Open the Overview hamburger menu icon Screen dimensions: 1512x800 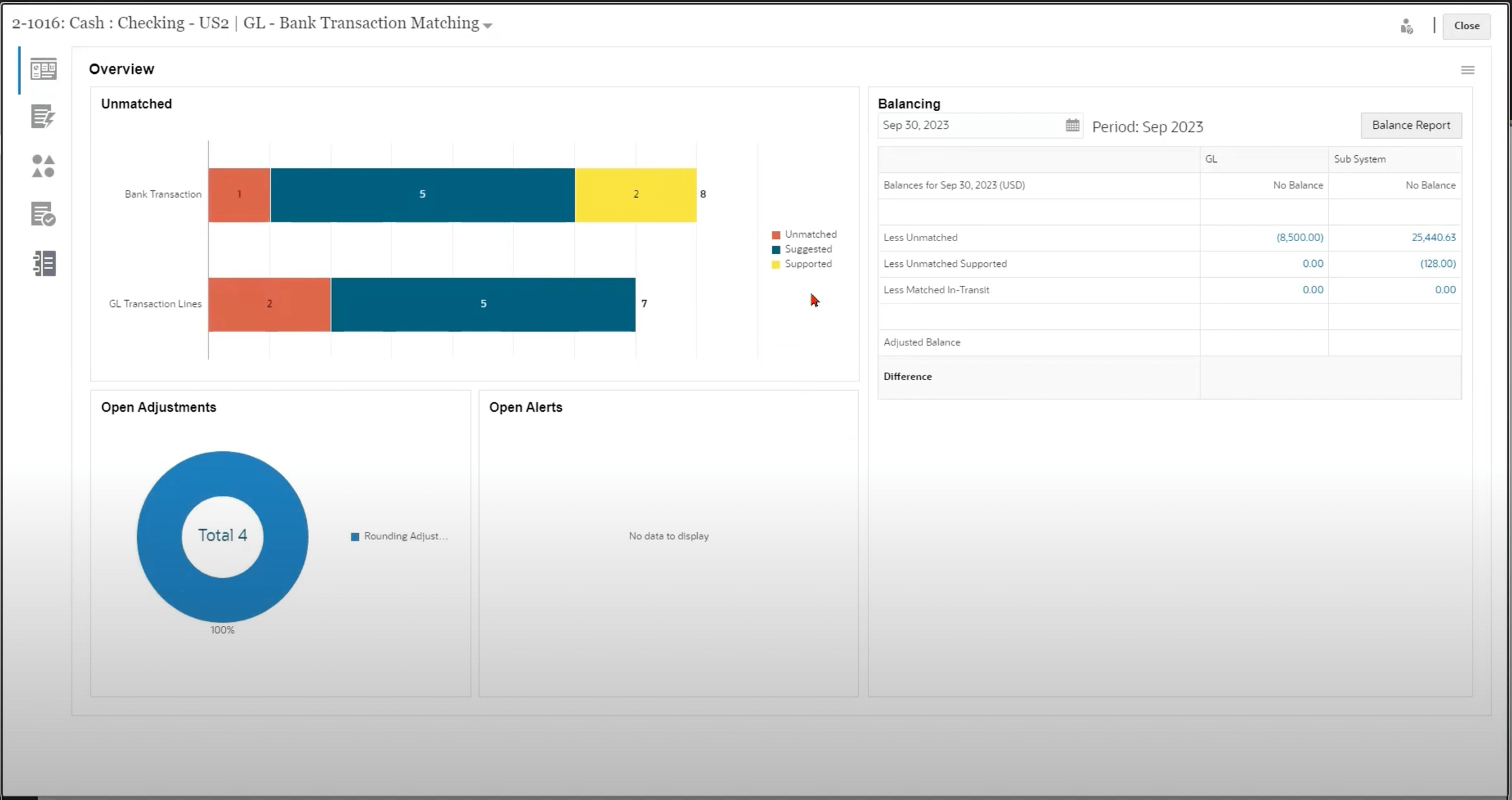coord(1467,70)
